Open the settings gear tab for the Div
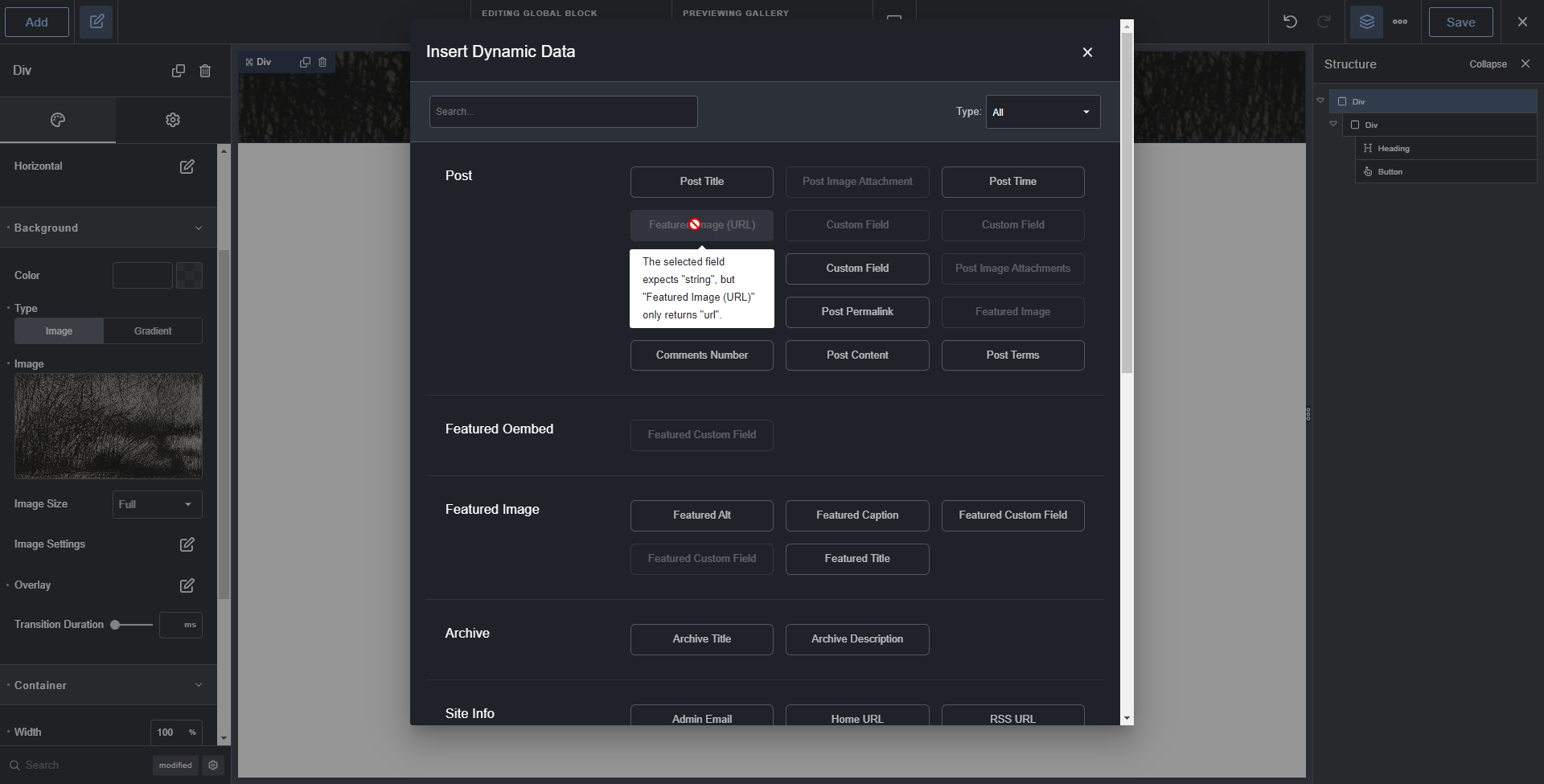The height and width of the screenshot is (784, 1544). [x=172, y=120]
